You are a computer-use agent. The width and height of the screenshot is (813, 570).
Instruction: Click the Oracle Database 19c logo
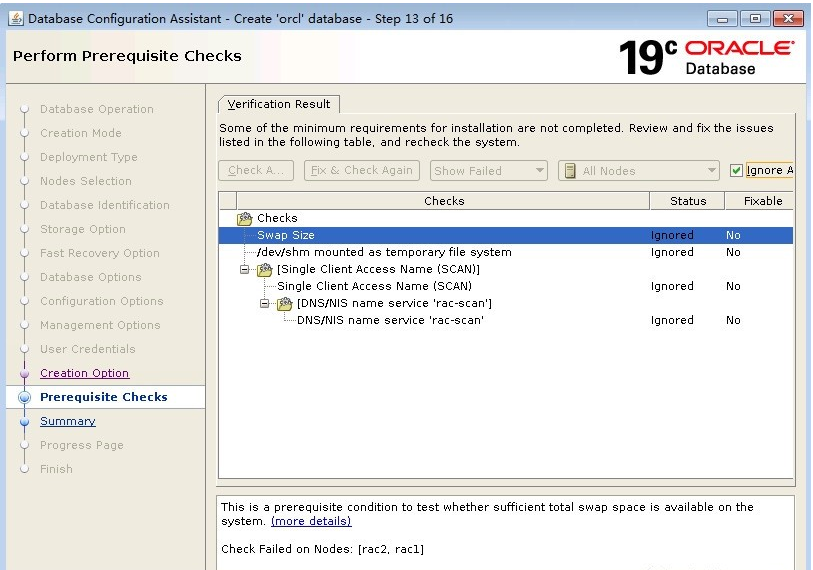pyautogui.click(x=706, y=57)
